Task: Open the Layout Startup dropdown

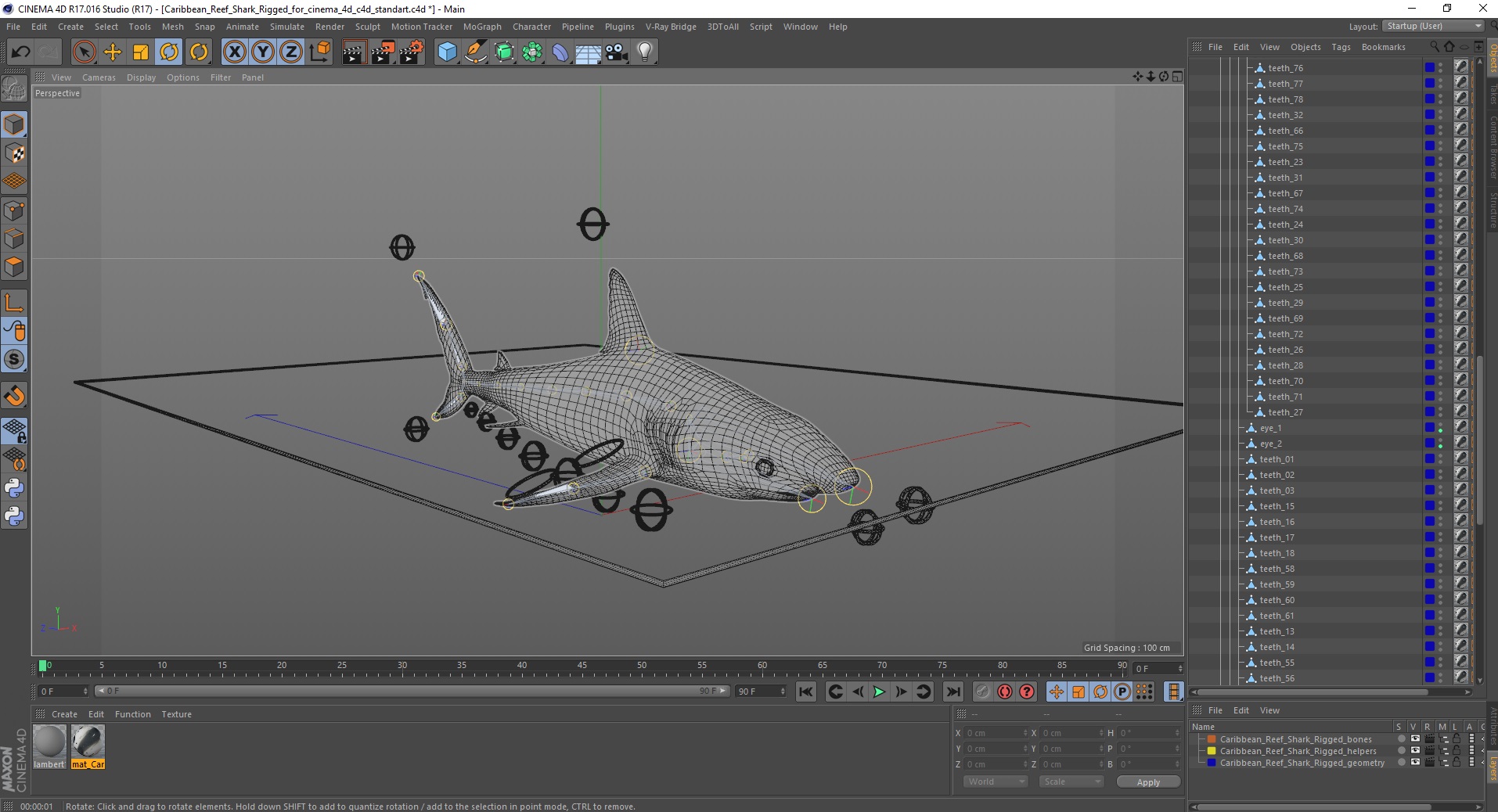Action: click(1434, 26)
